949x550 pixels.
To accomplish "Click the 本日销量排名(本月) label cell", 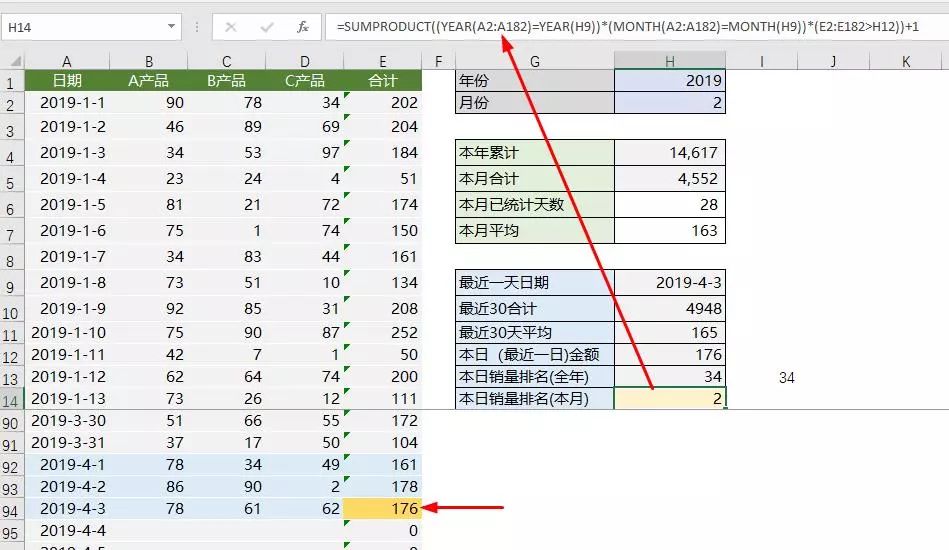I will pyautogui.click(x=534, y=399).
